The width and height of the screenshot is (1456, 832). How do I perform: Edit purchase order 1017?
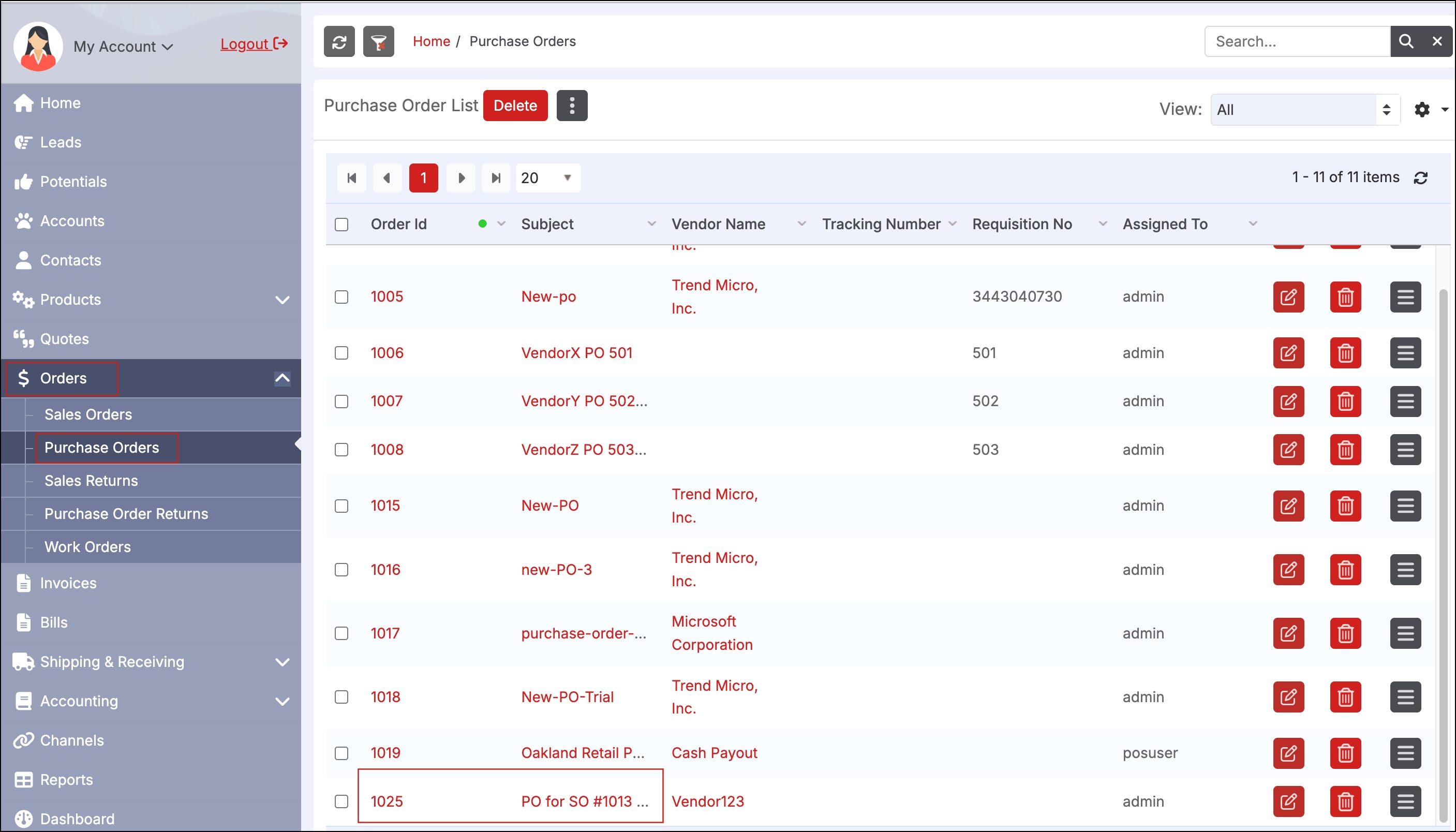click(1288, 633)
